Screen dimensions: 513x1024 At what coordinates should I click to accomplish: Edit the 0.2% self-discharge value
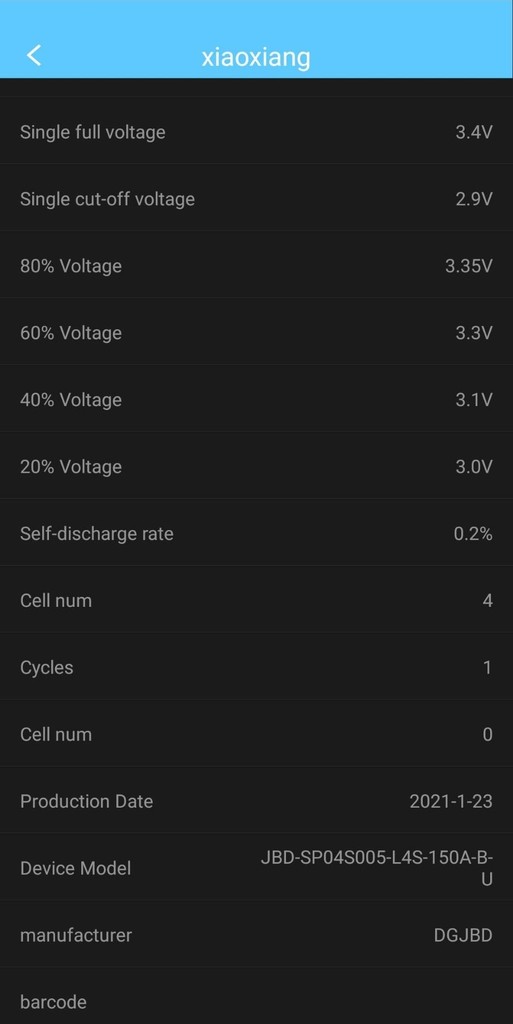[473, 534]
